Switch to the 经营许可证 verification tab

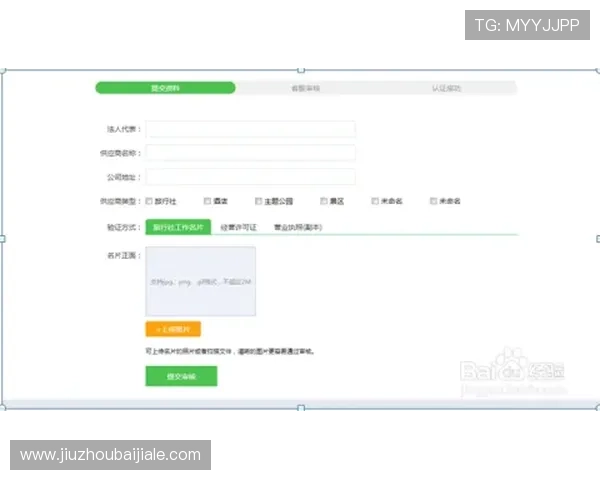click(239, 227)
